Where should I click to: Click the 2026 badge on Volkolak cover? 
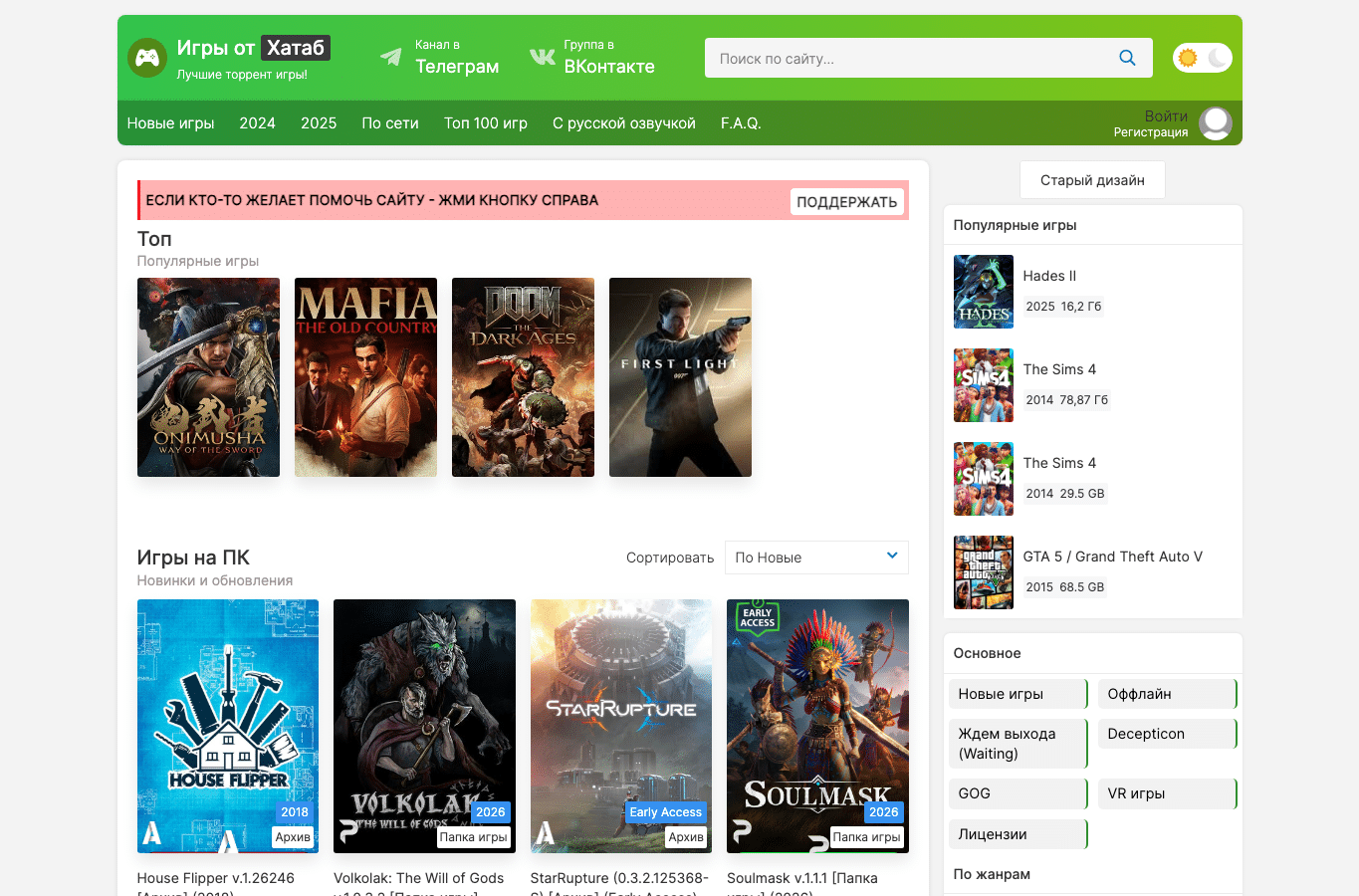pos(491,812)
